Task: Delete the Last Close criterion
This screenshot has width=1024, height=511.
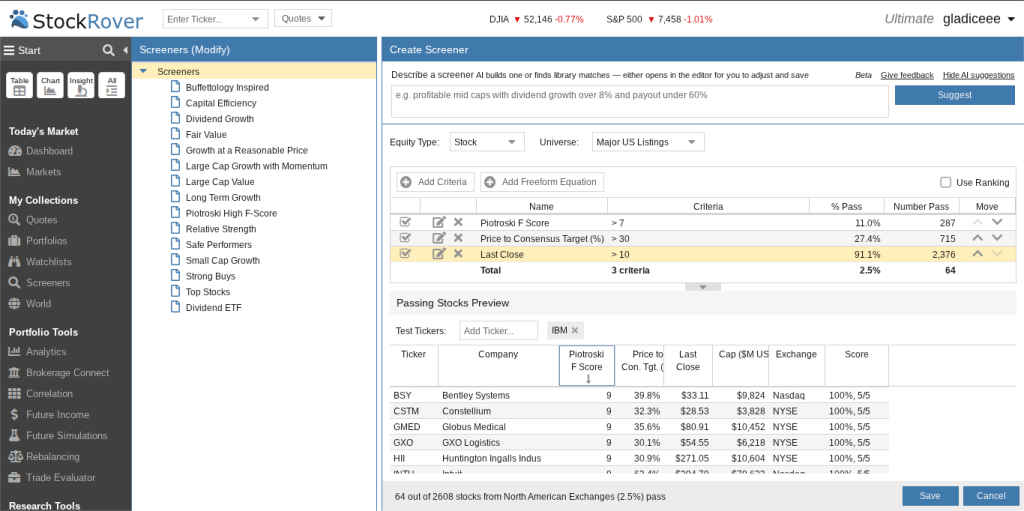Action: click(458, 254)
